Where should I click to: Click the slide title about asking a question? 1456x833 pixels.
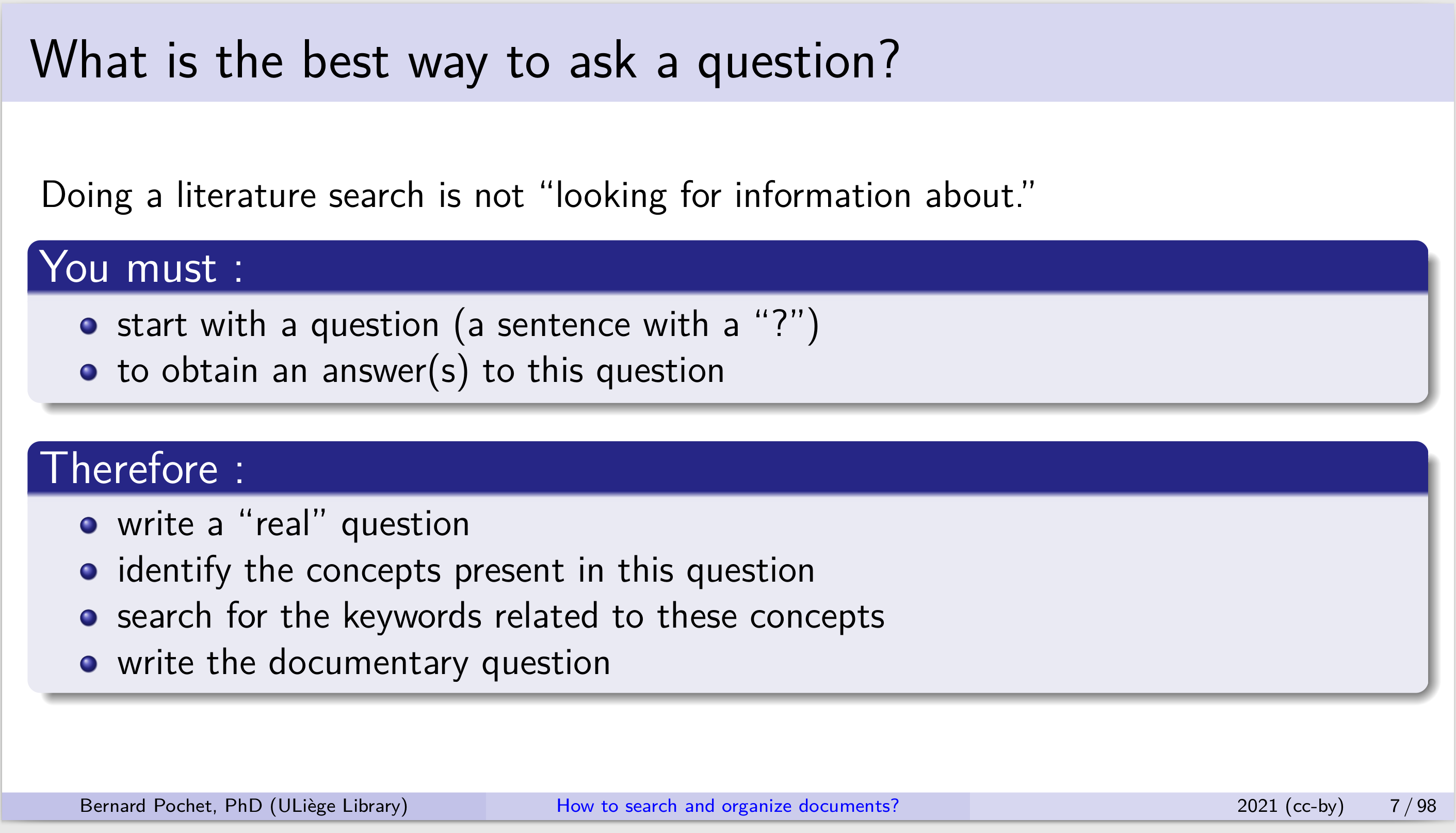(465, 61)
